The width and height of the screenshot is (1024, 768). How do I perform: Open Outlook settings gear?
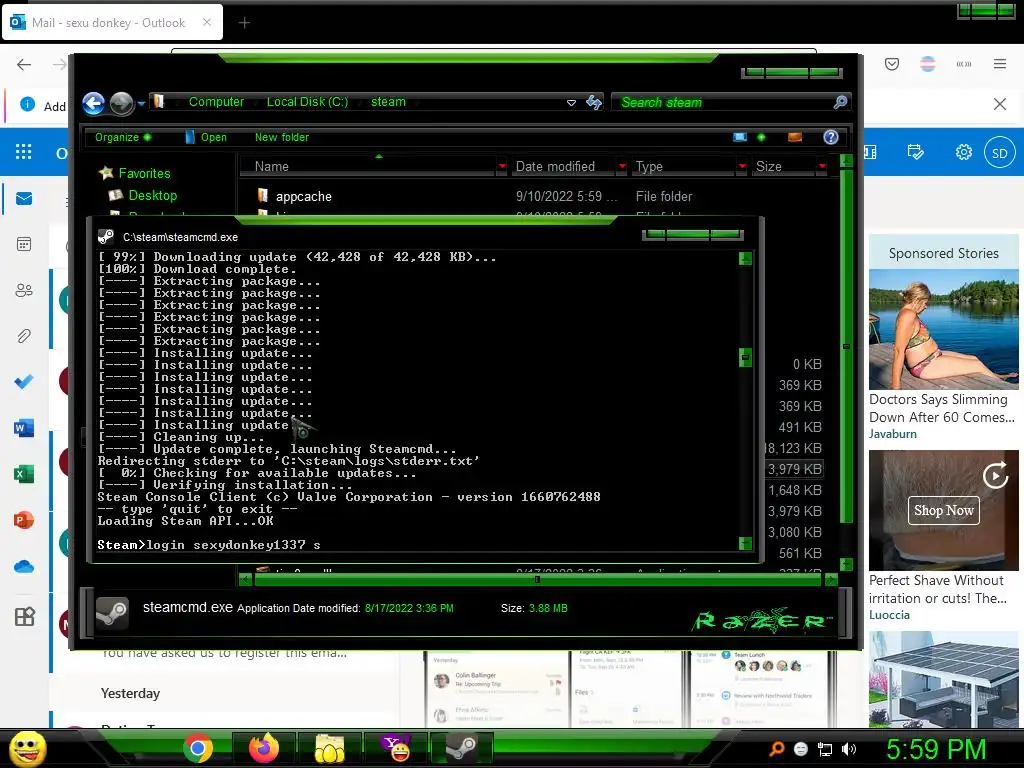coord(963,152)
